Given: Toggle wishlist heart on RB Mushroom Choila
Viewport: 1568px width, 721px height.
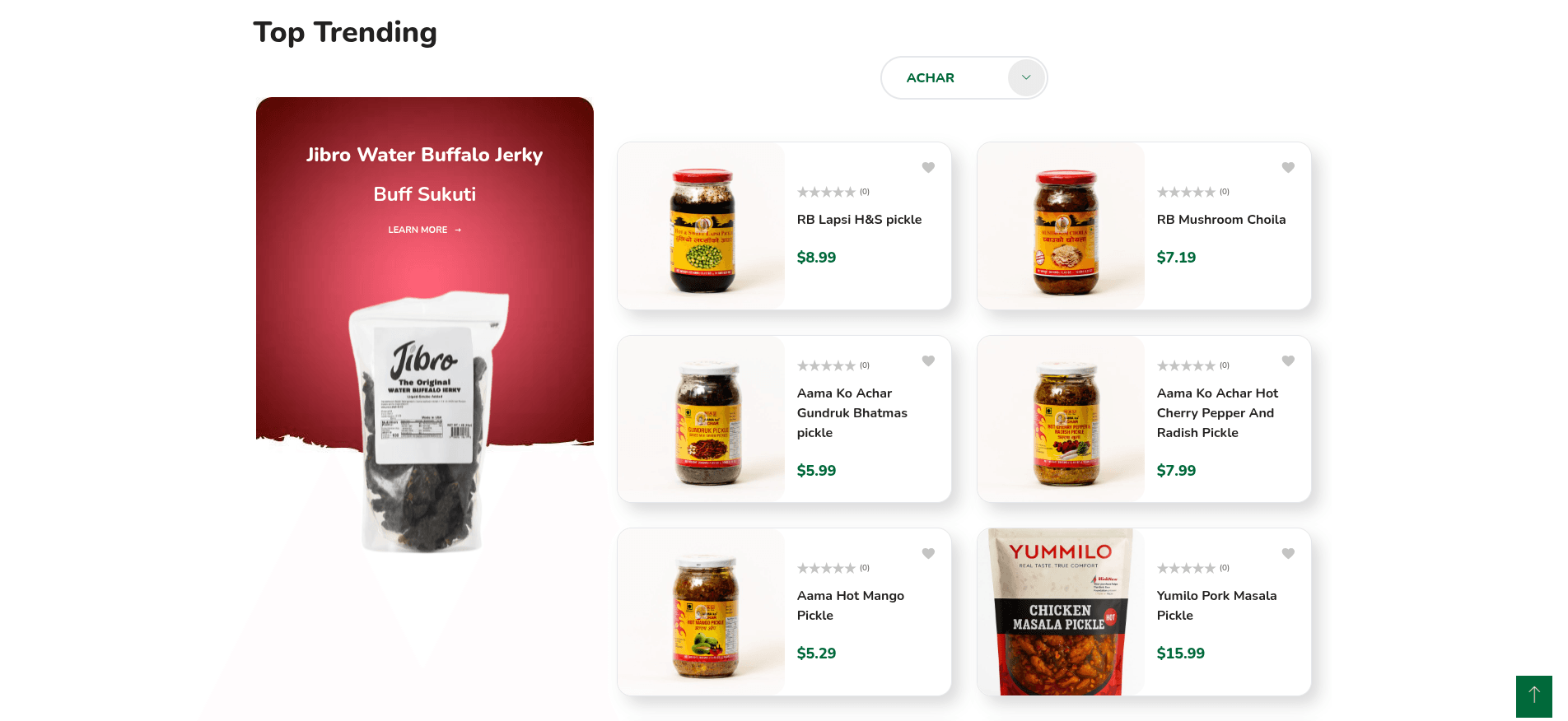Looking at the screenshot, I should [x=1288, y=167].
